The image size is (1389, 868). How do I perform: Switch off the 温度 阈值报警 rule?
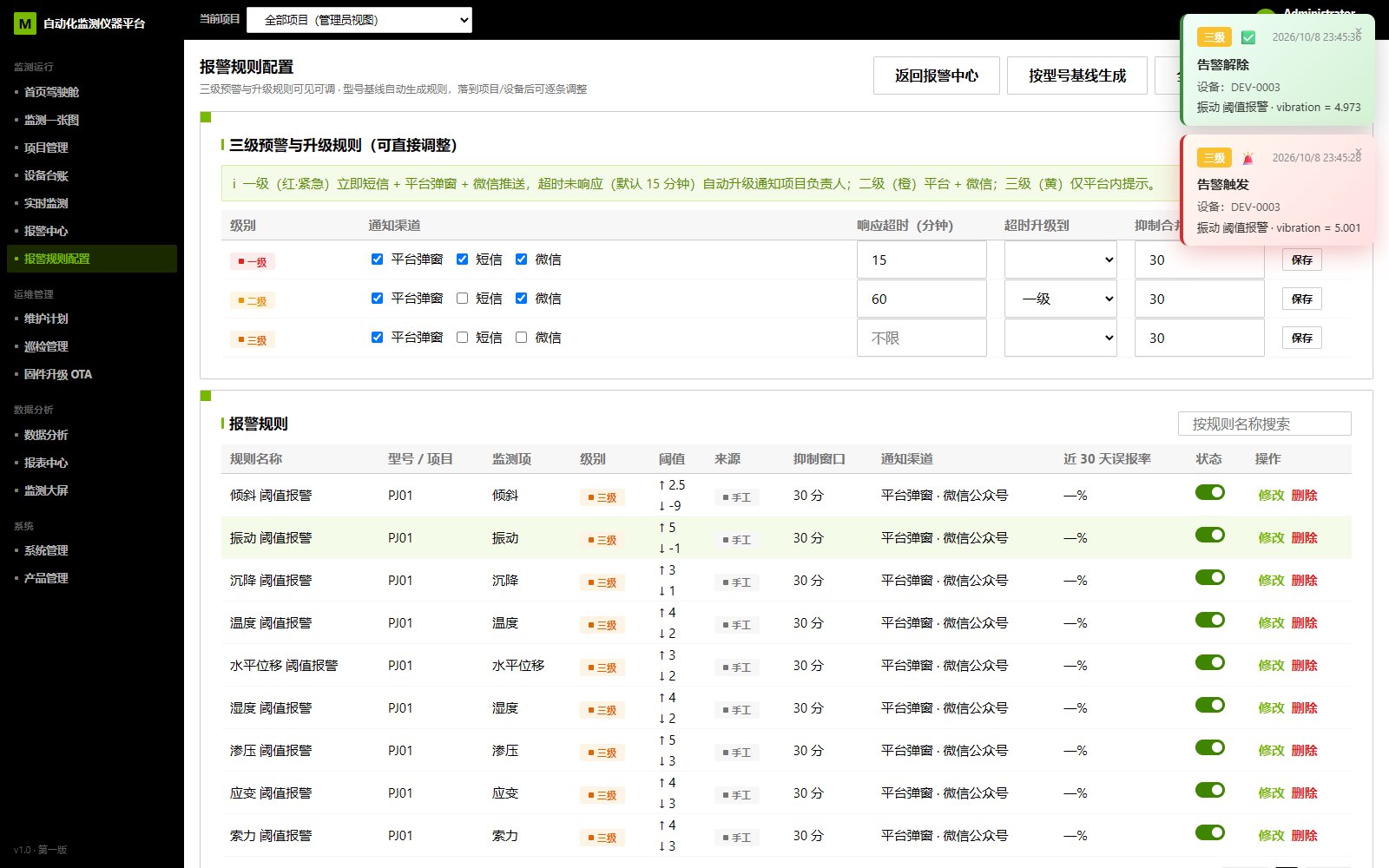[x=1210, y=620]
